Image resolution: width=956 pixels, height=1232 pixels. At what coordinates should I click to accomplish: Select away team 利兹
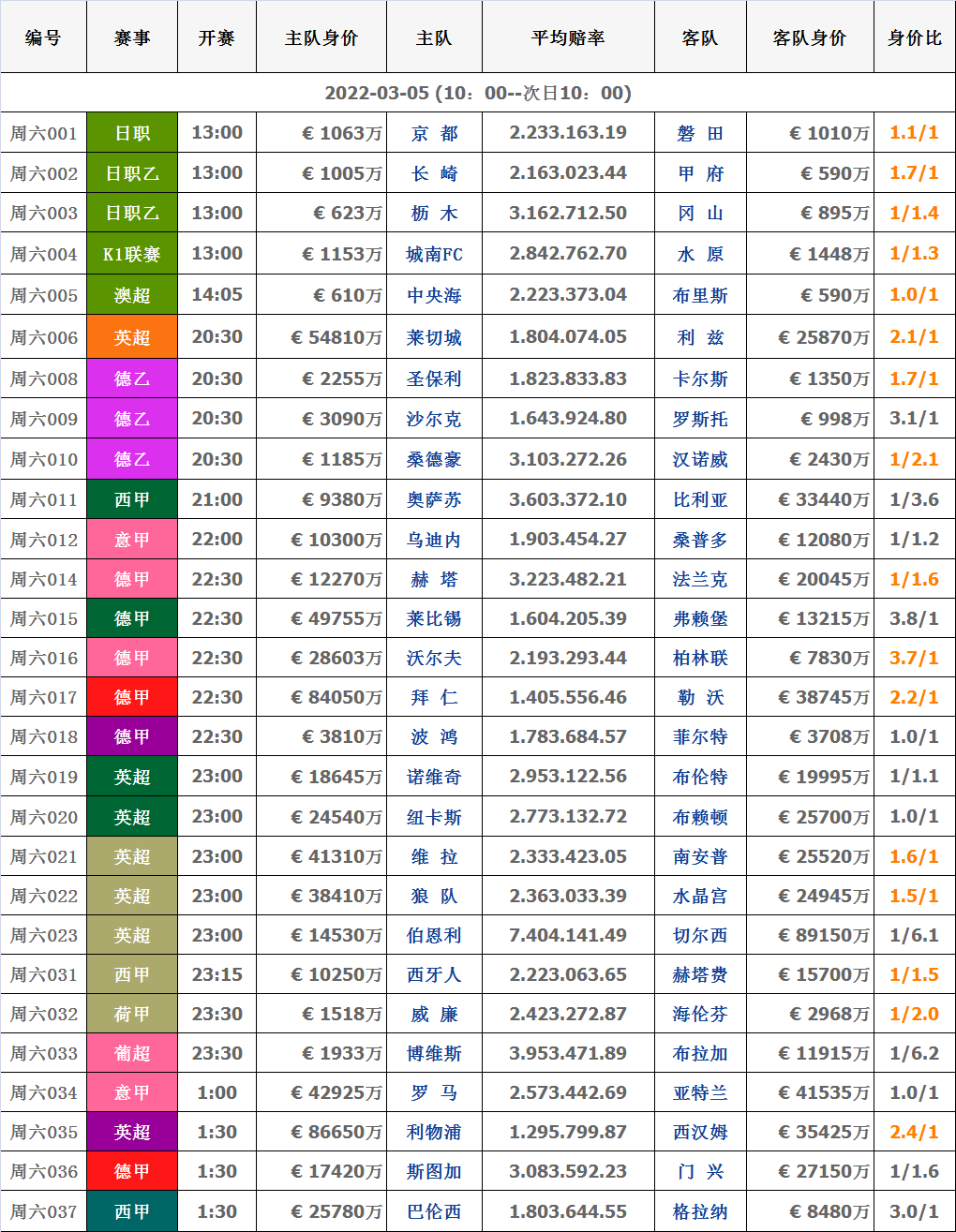(x=700, y=337)
